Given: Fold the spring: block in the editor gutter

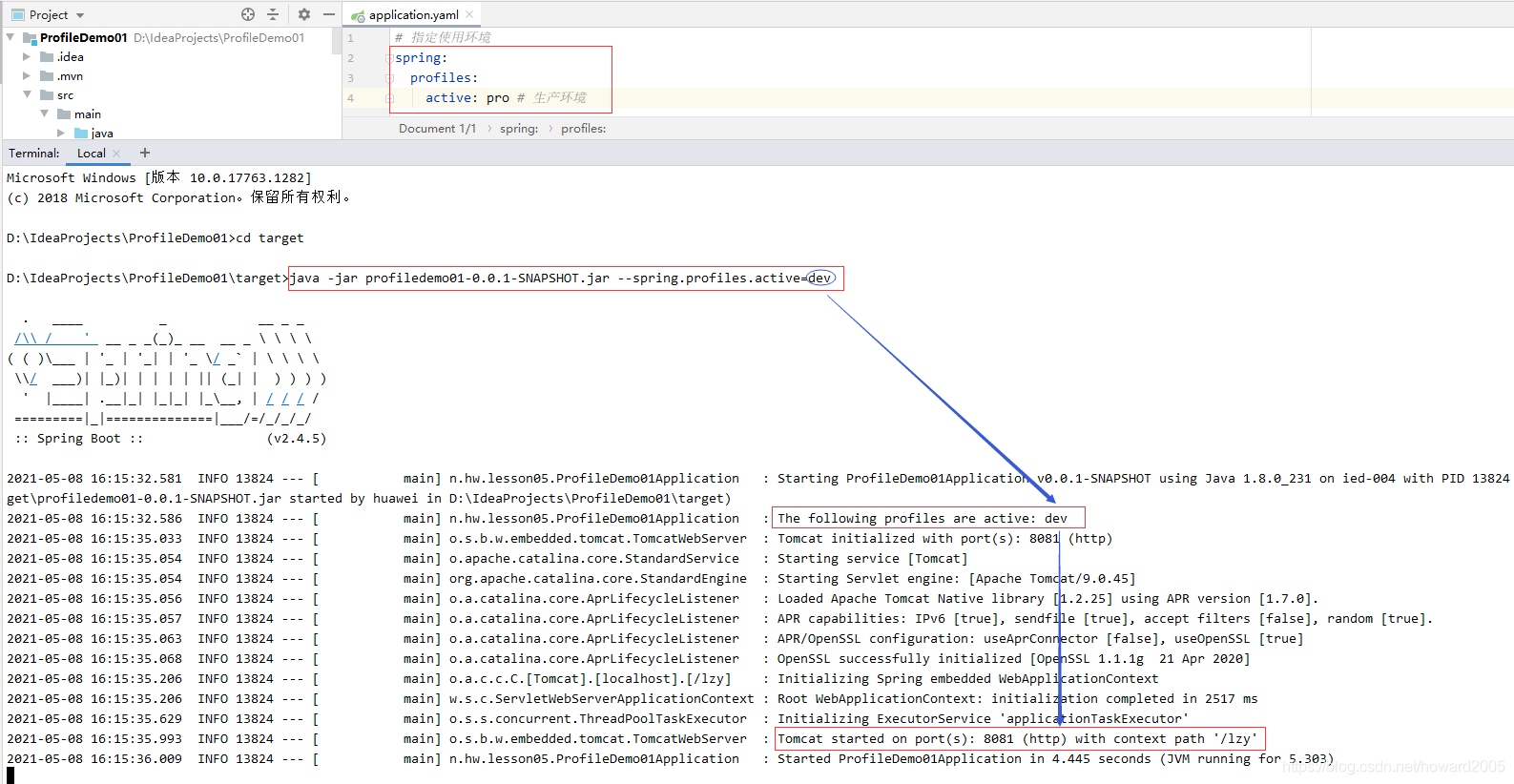Looking at the screenshot, I should [389, 57].
